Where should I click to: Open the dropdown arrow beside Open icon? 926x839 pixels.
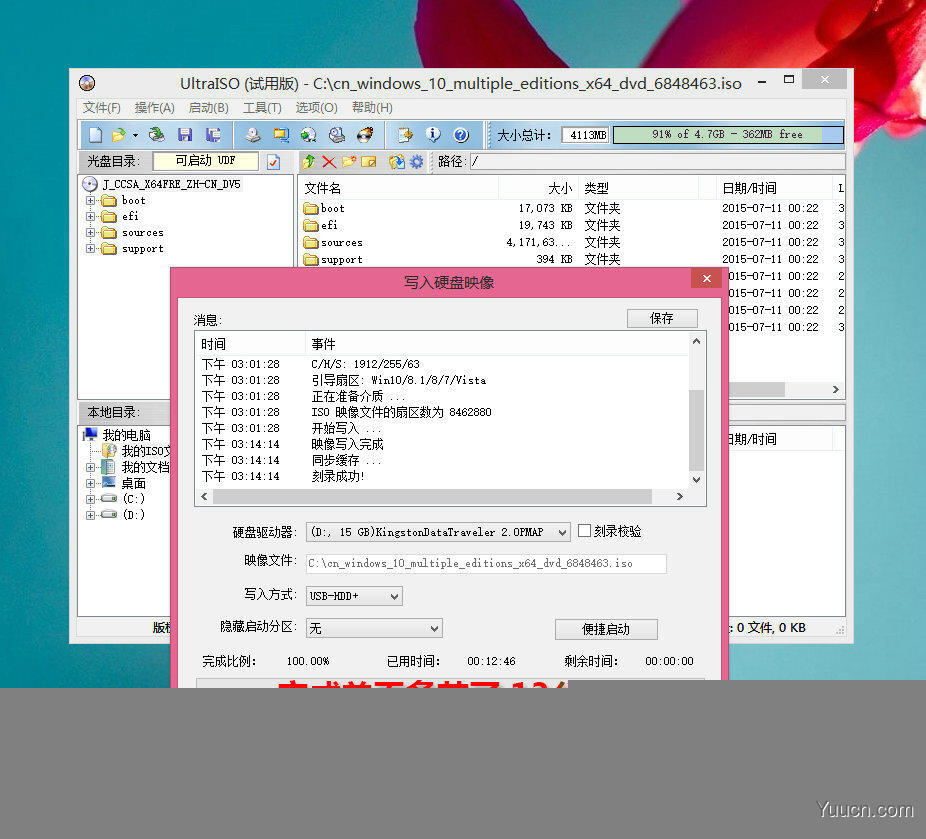click(135, 136)
